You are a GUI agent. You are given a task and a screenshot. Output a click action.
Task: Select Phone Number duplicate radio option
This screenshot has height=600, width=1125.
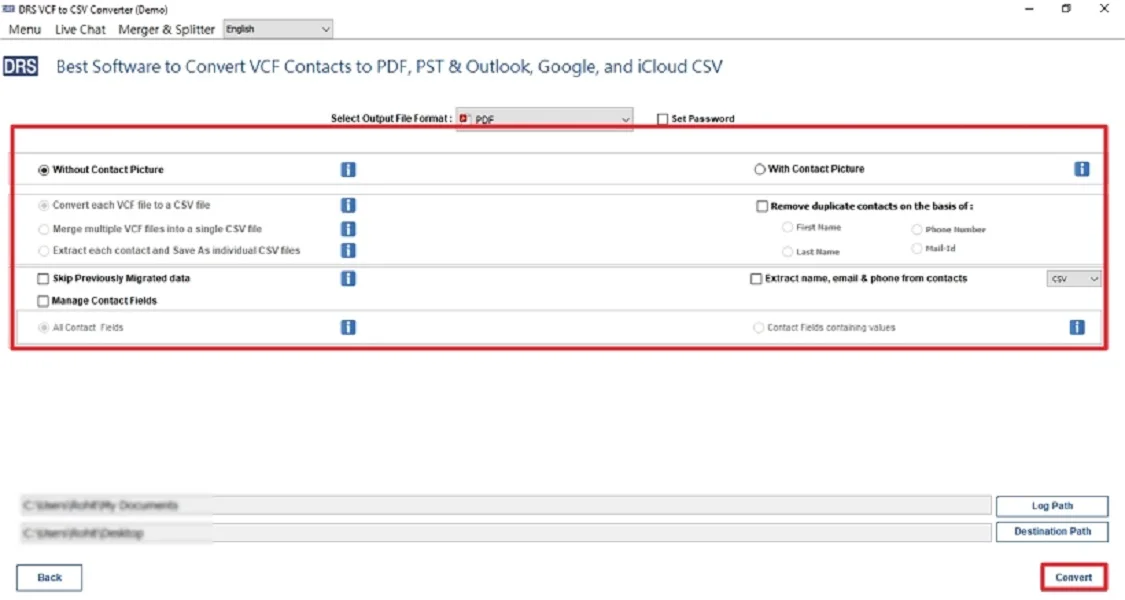pyautogui.click(x=916, y=230)
